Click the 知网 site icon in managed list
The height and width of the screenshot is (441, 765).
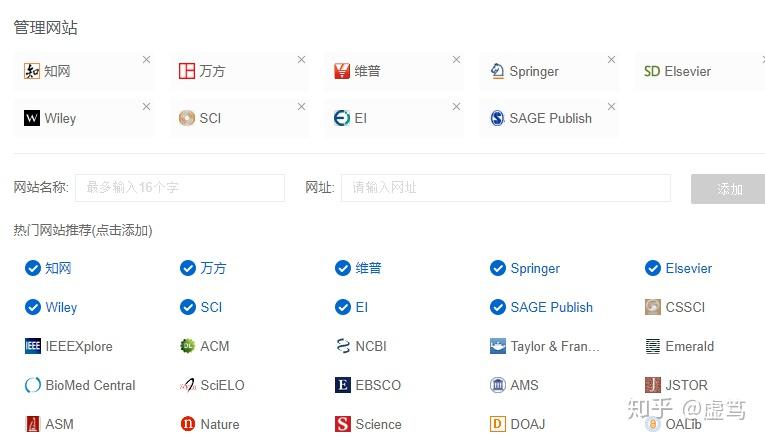(x=32, y=71)
